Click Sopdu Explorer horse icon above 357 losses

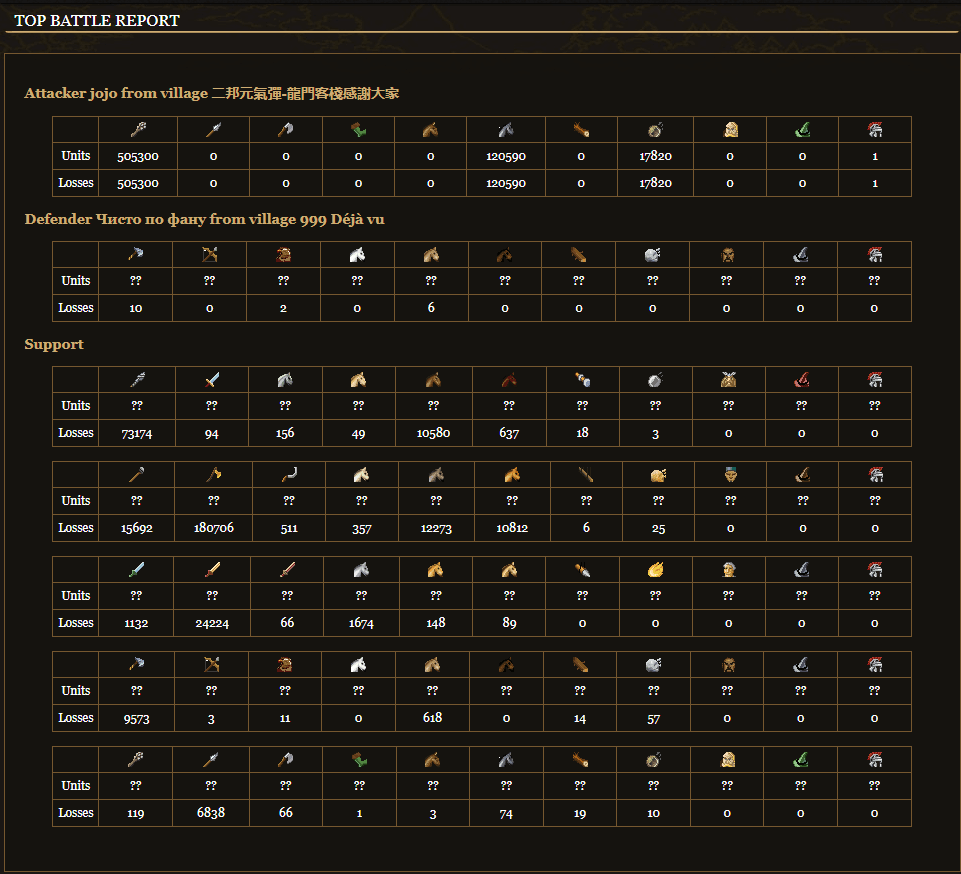click(x=362, y=474)
